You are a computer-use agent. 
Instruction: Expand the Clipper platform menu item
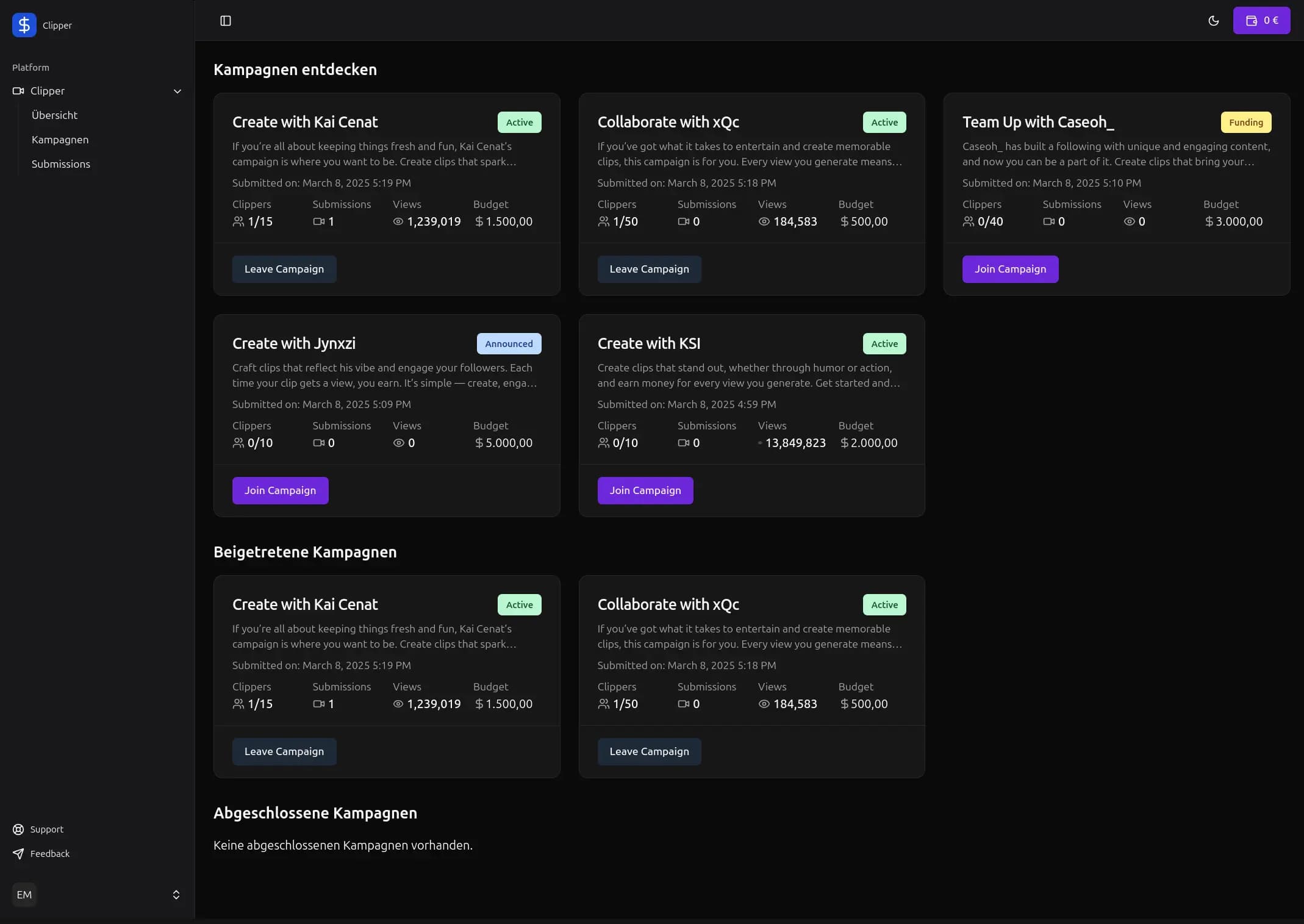click(48, 91)
